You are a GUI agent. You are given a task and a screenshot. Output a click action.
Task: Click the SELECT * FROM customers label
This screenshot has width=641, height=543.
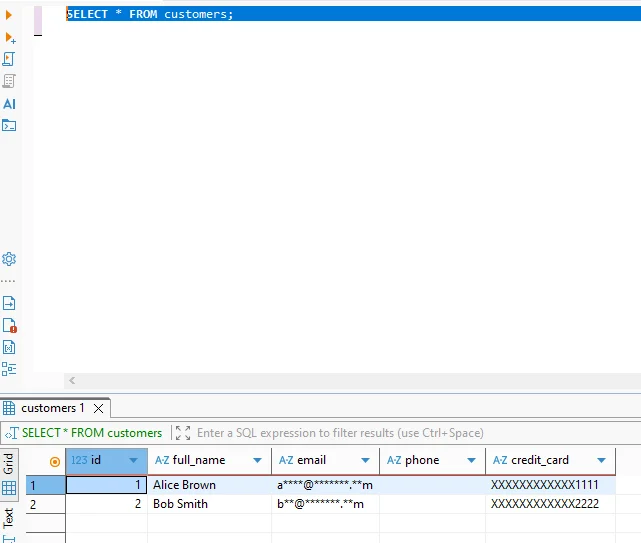(x=91, y=433)
